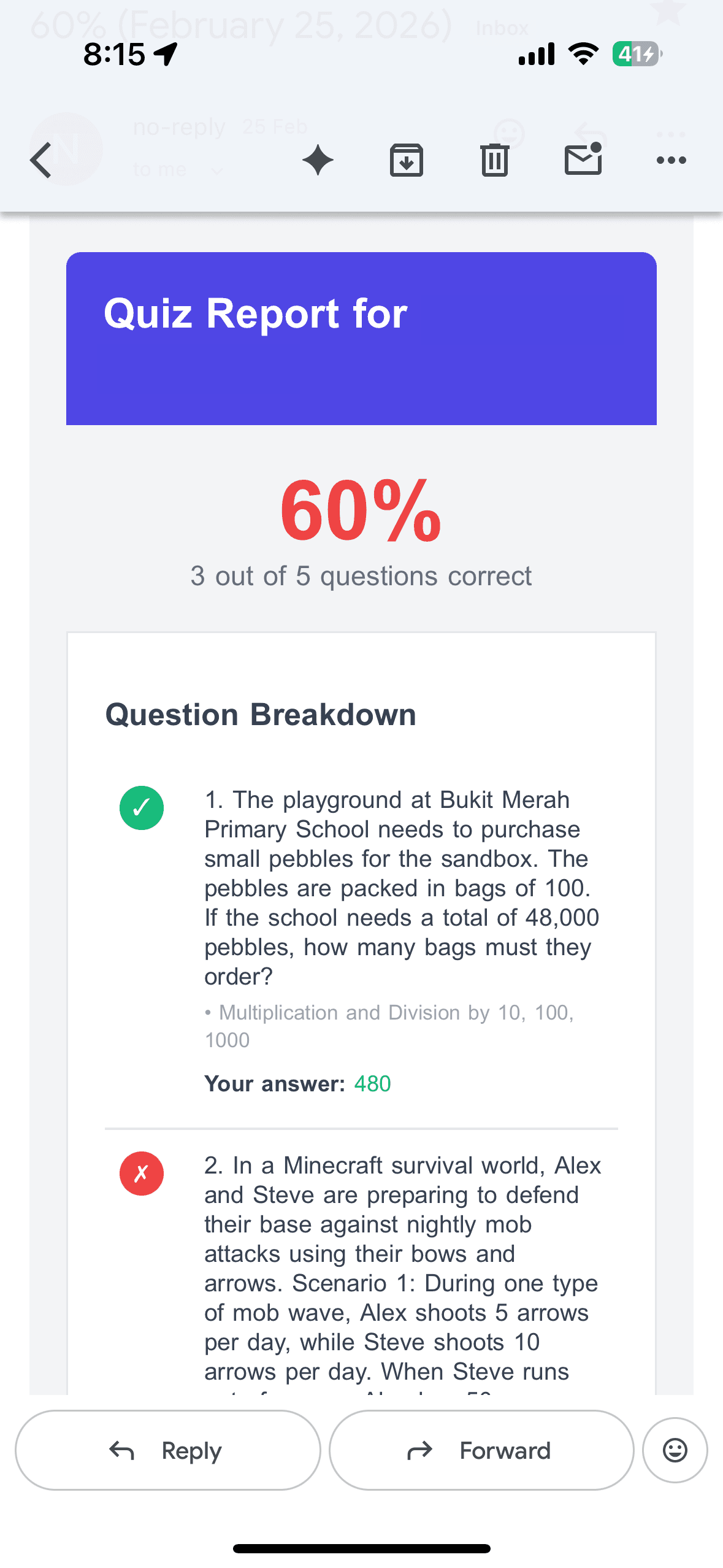Tap the battery indicator in status bar
Image resolution: width=723 pixels, height=1568 pixels.
(637, 54)
